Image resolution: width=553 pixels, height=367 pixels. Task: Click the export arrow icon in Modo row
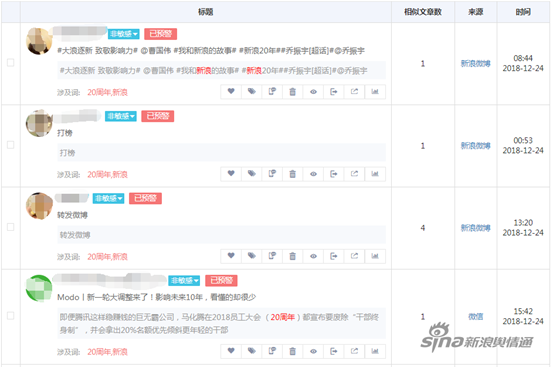pos(334,351)
